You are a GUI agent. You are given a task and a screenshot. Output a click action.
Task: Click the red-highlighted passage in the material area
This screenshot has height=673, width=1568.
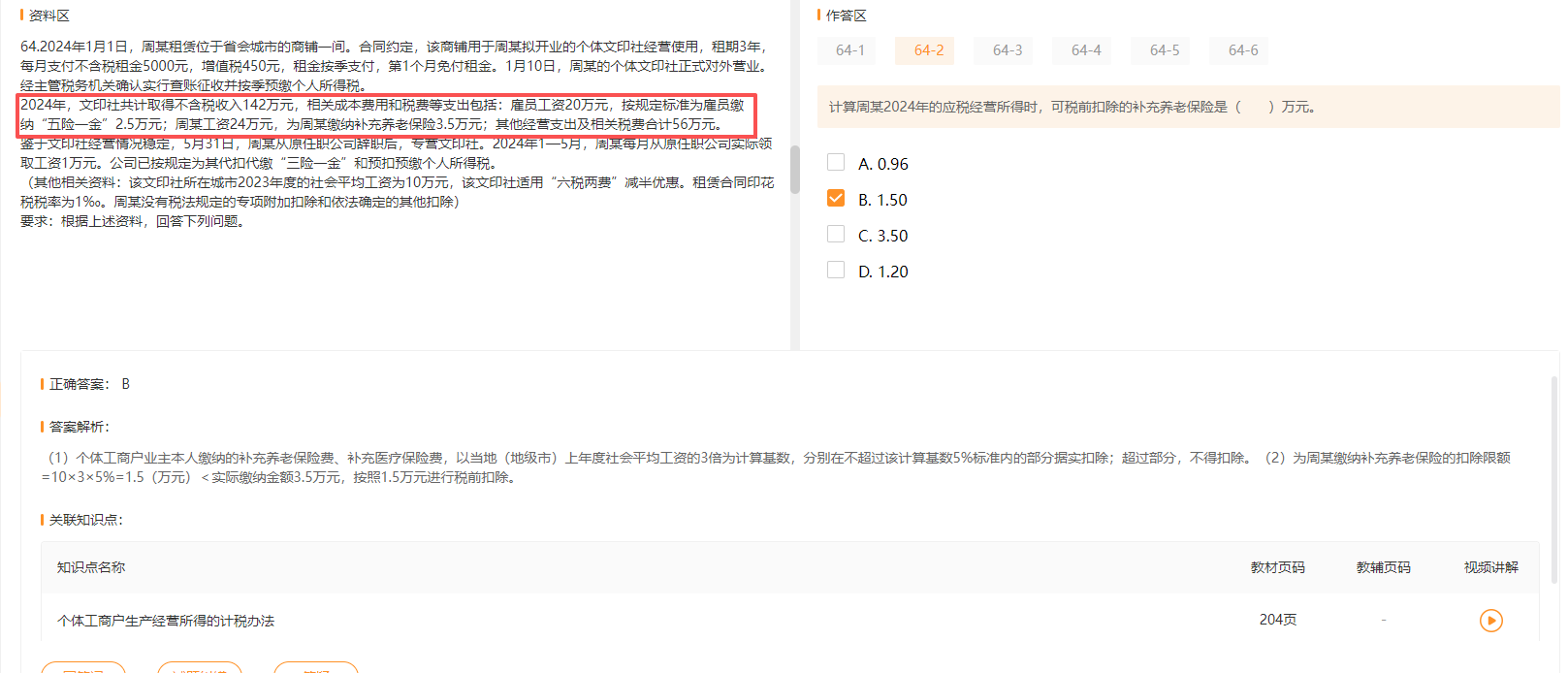[386, 114]
